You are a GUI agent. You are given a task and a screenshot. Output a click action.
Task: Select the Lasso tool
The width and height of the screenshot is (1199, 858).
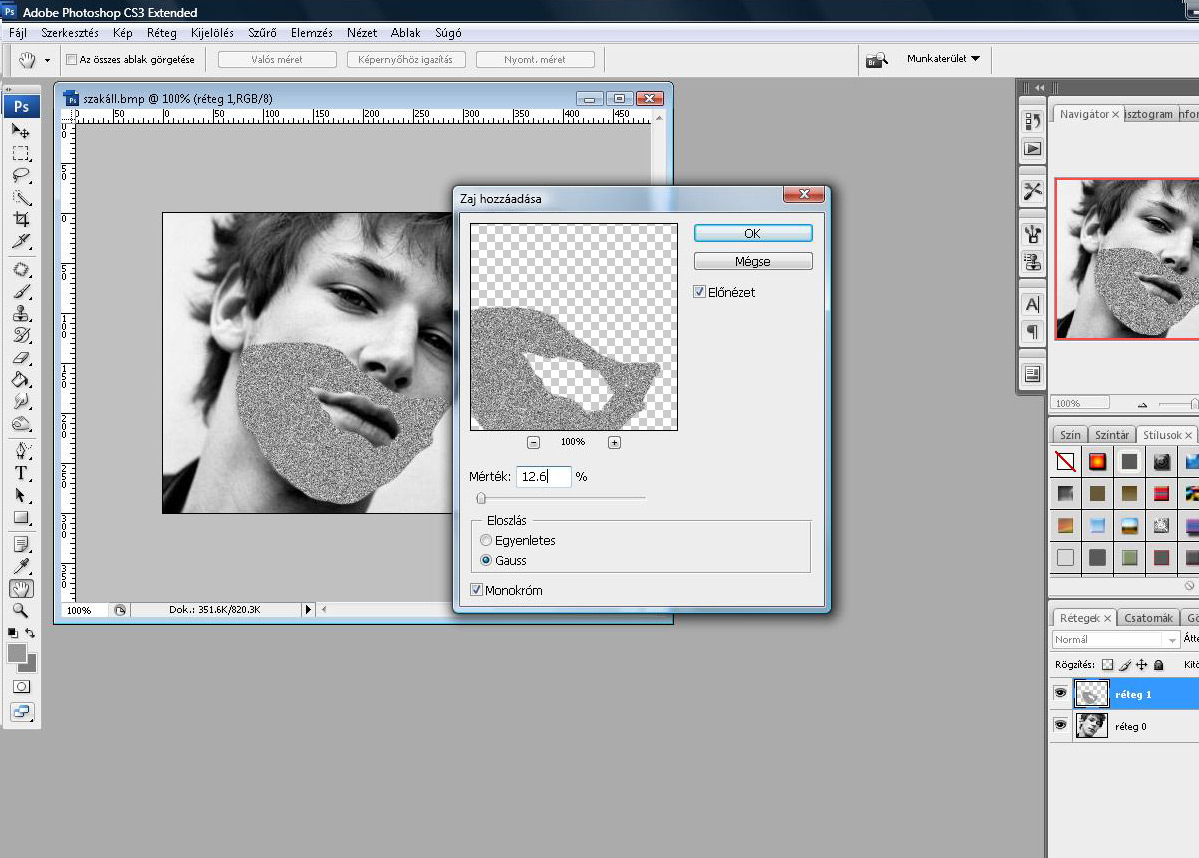coord(21,175)
